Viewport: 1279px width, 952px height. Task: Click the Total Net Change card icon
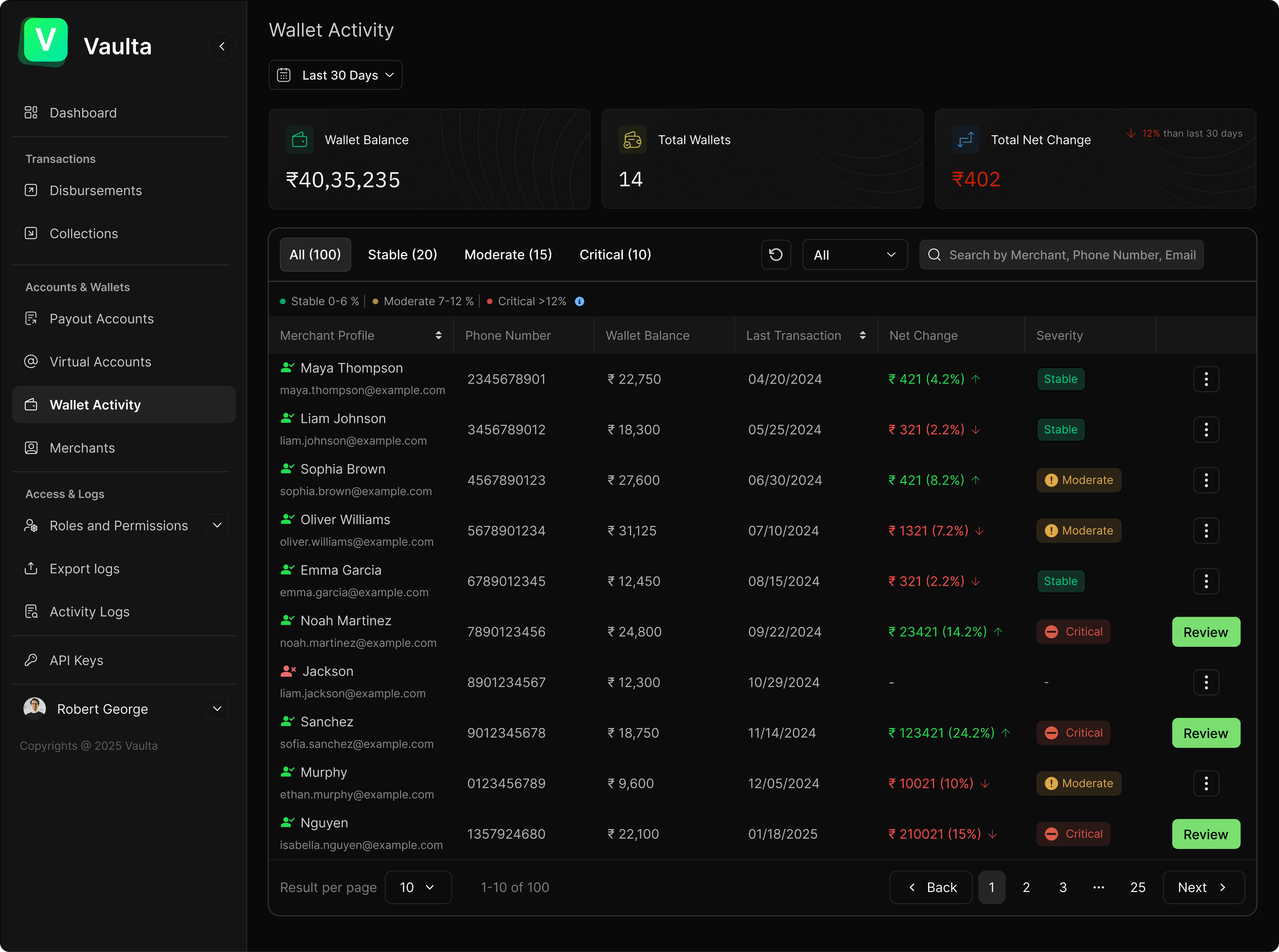tap(965, 139)
